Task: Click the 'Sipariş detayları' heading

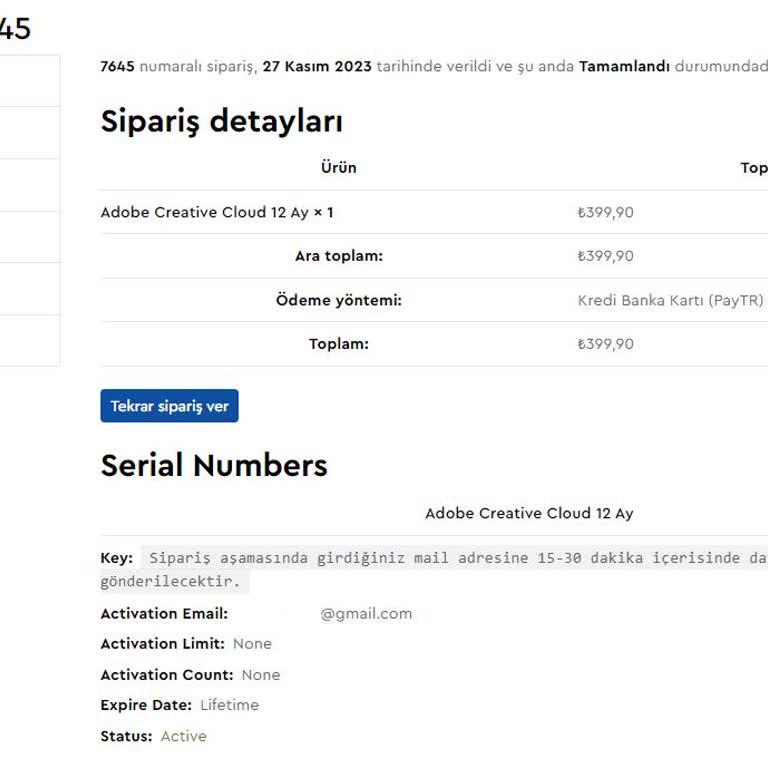Action: (x=221, y=121)
